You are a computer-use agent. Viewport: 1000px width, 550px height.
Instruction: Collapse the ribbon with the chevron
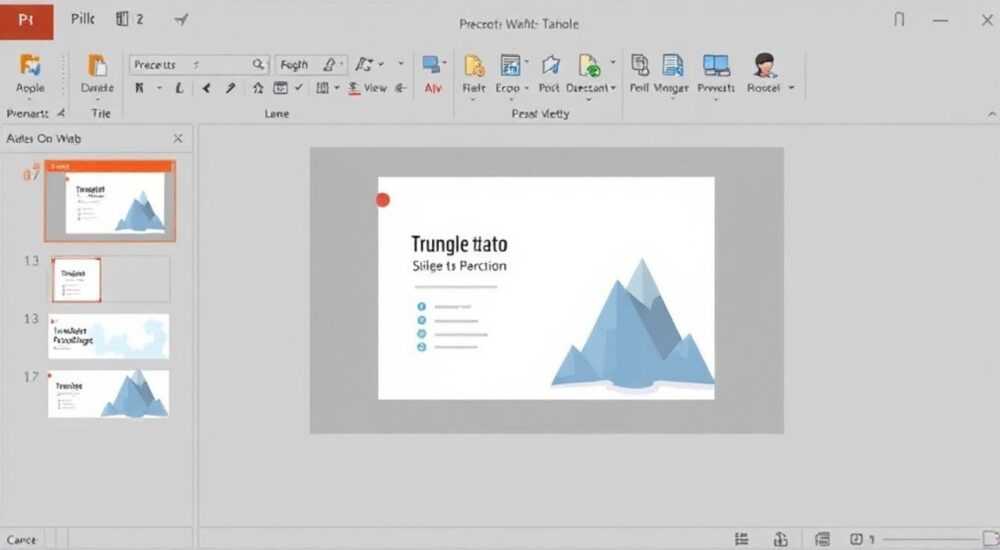[x=992, y=114]
